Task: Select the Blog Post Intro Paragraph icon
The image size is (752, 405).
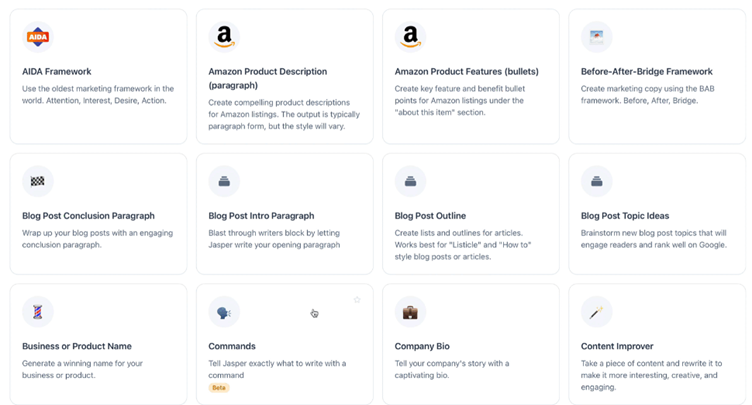Action: tap(224, 181)
